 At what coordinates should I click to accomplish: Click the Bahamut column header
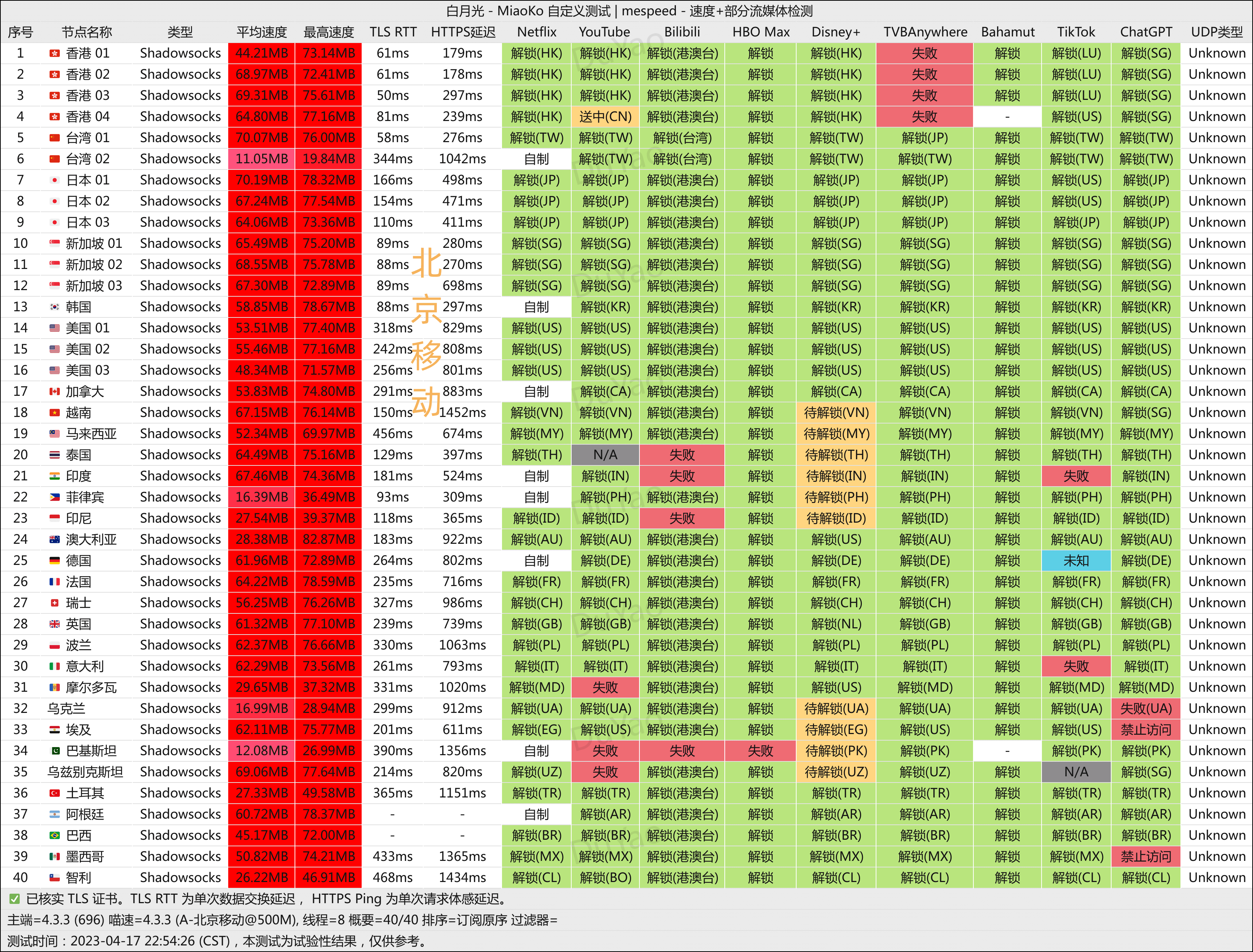(x=1008, y=32)
